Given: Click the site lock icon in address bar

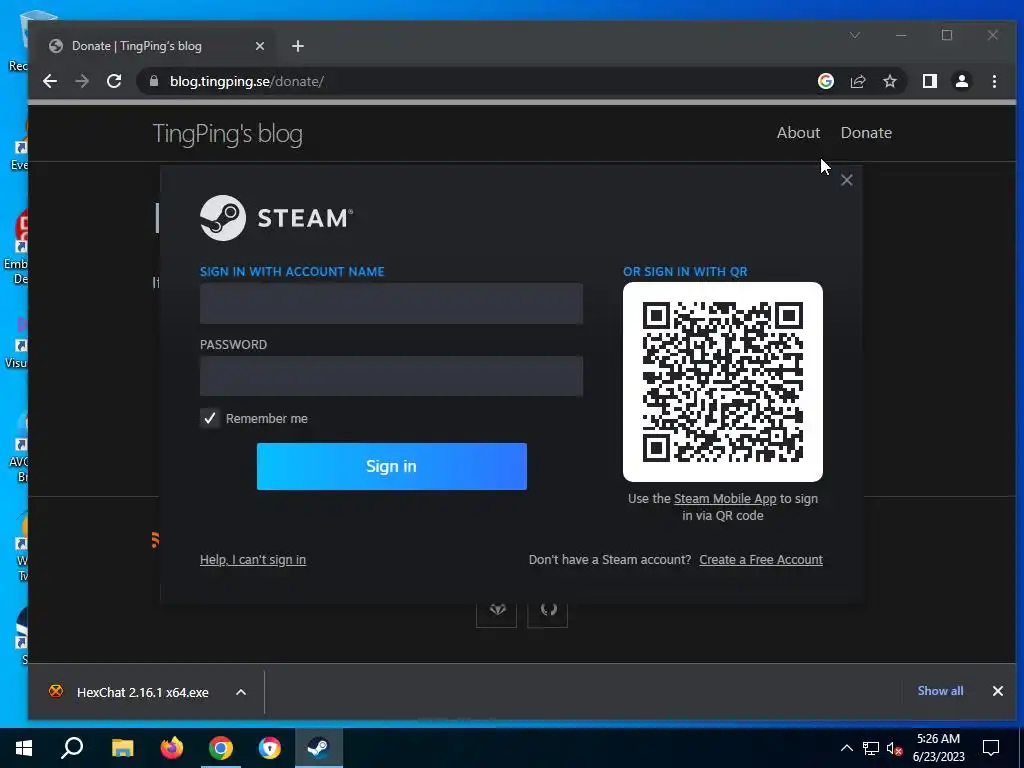Looking at the screenshot, I should pyautogui.click(x=154, y=81).
